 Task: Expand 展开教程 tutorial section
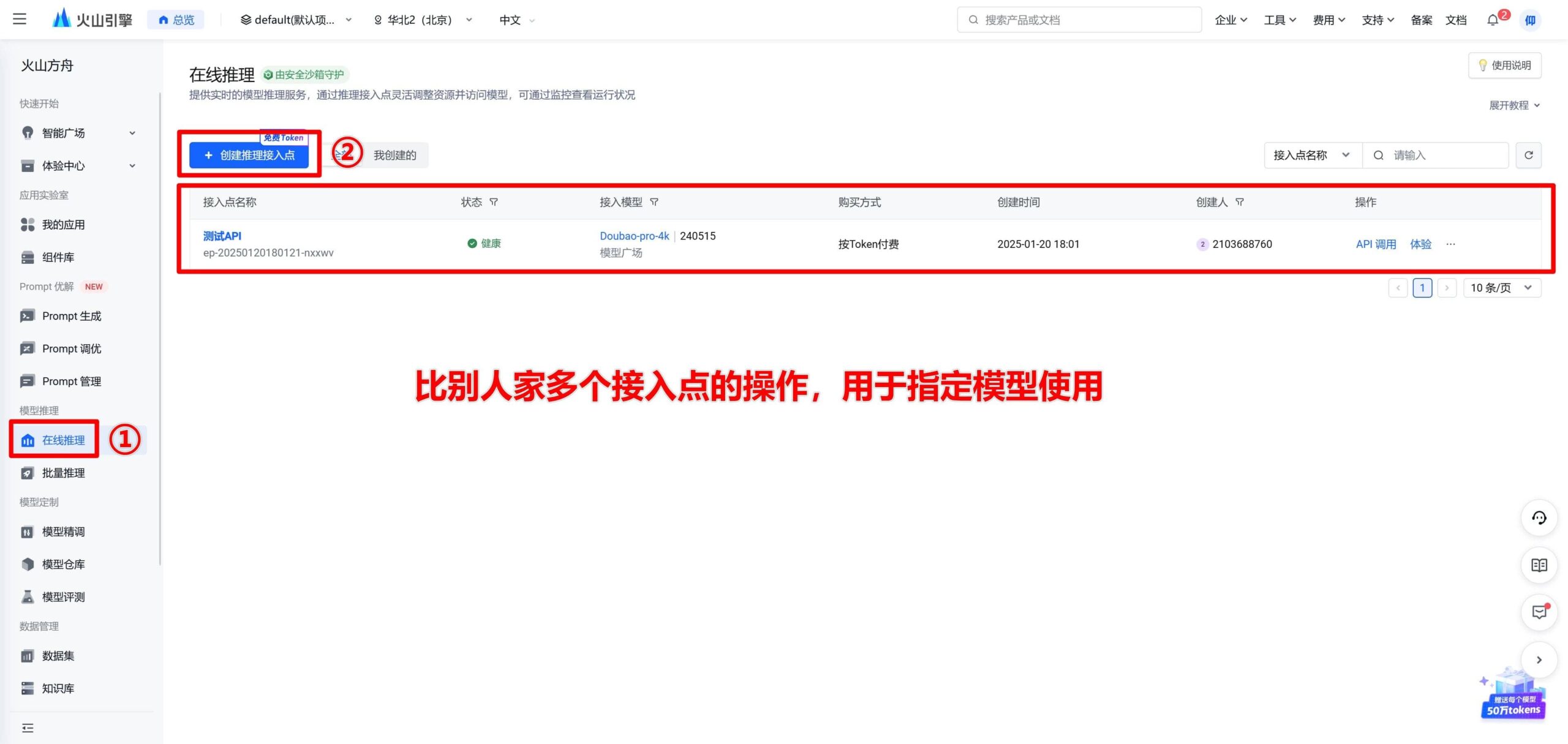pos(1514,105)
